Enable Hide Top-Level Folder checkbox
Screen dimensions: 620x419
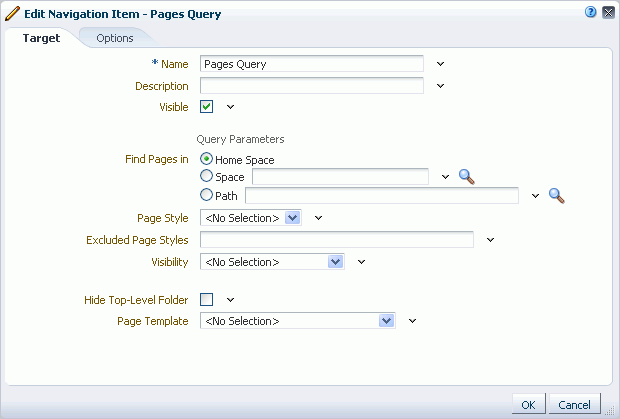point(206,300)
